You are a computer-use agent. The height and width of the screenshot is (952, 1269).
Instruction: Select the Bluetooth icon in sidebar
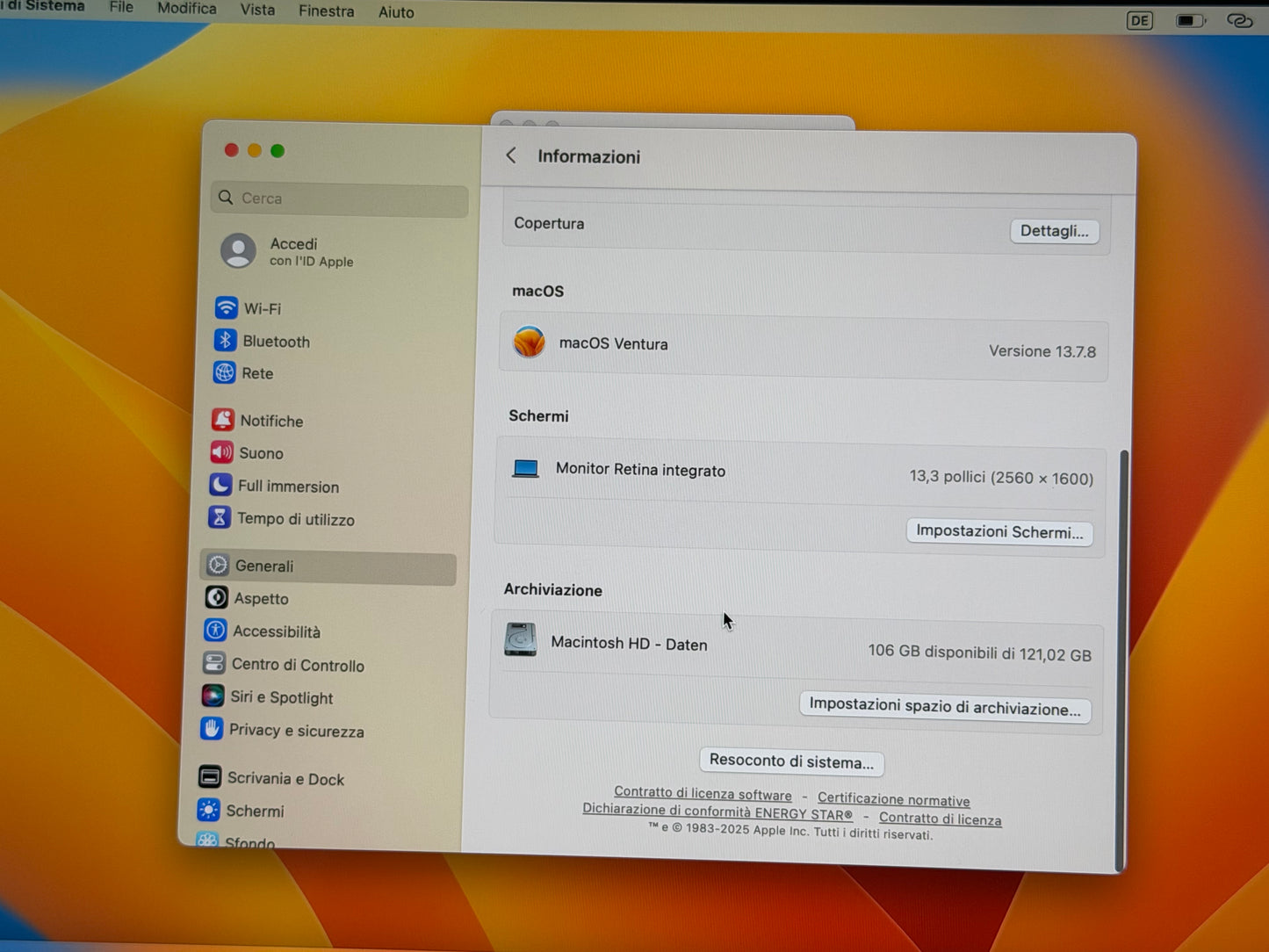tap(225, 340)
